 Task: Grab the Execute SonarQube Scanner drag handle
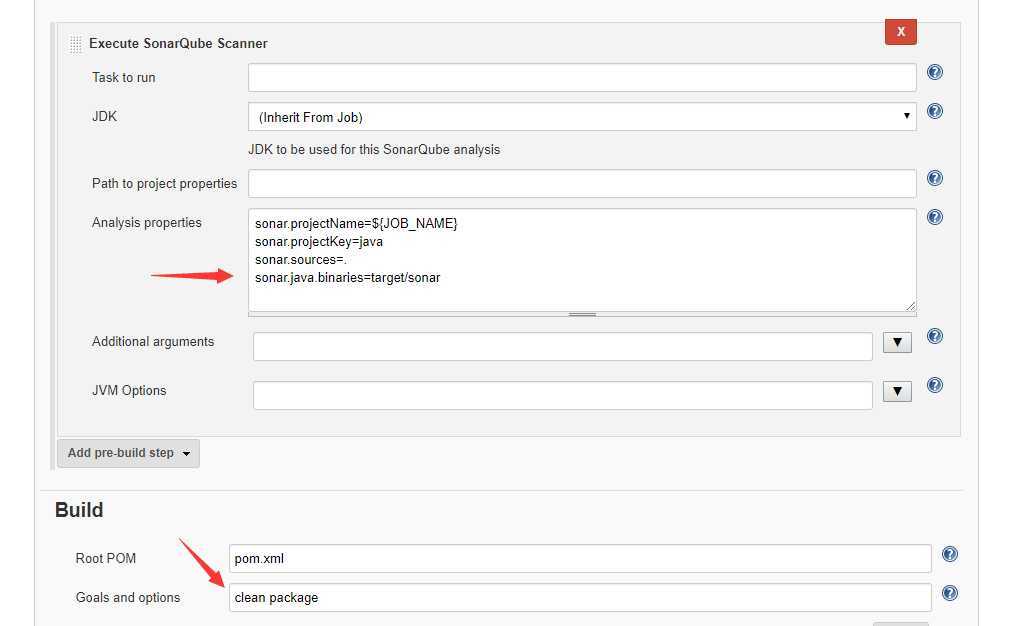[76, 44]
